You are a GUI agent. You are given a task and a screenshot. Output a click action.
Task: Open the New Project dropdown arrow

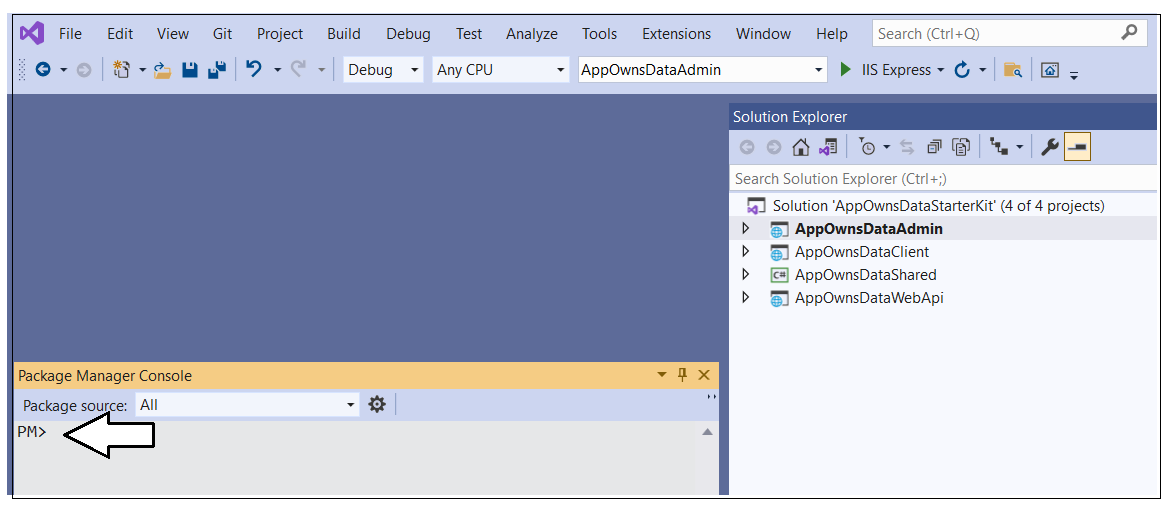(x=142, y=70)
